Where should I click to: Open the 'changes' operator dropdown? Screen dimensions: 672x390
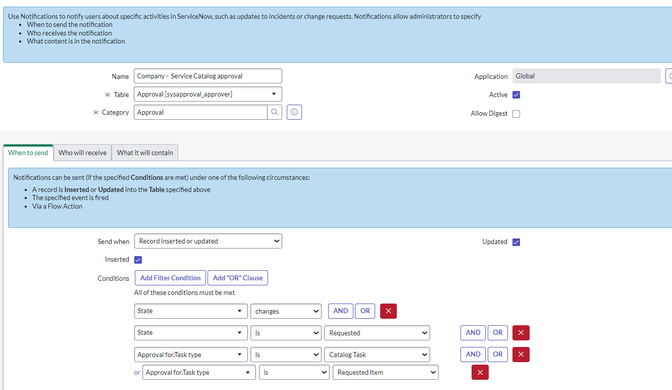286,311
